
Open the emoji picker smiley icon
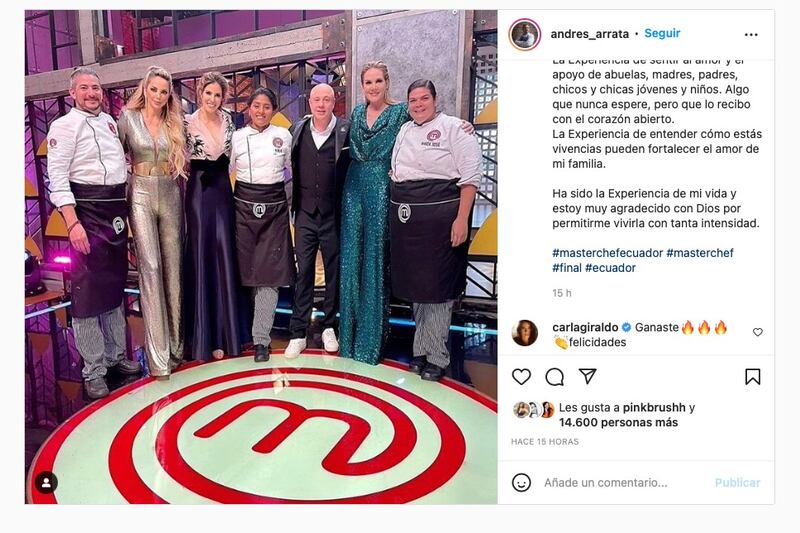(521, 483)
